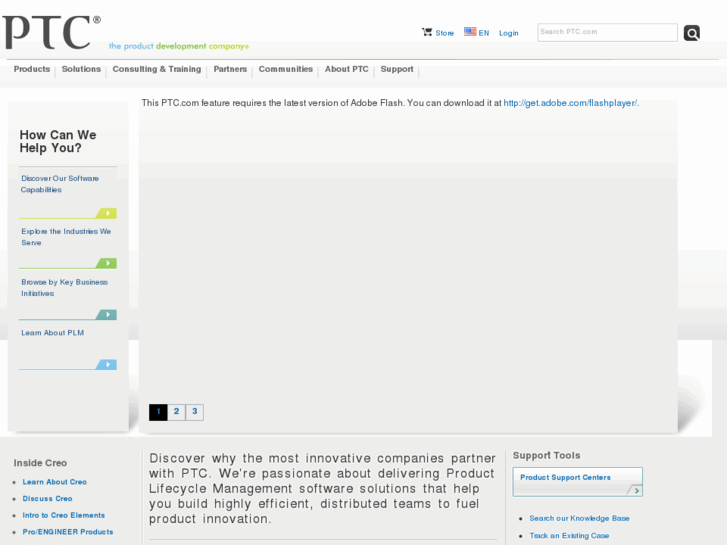The height and width of the screenshot is (545, 727).
Task: Open the Store shopping cart icon
Action: coord(427,32)
